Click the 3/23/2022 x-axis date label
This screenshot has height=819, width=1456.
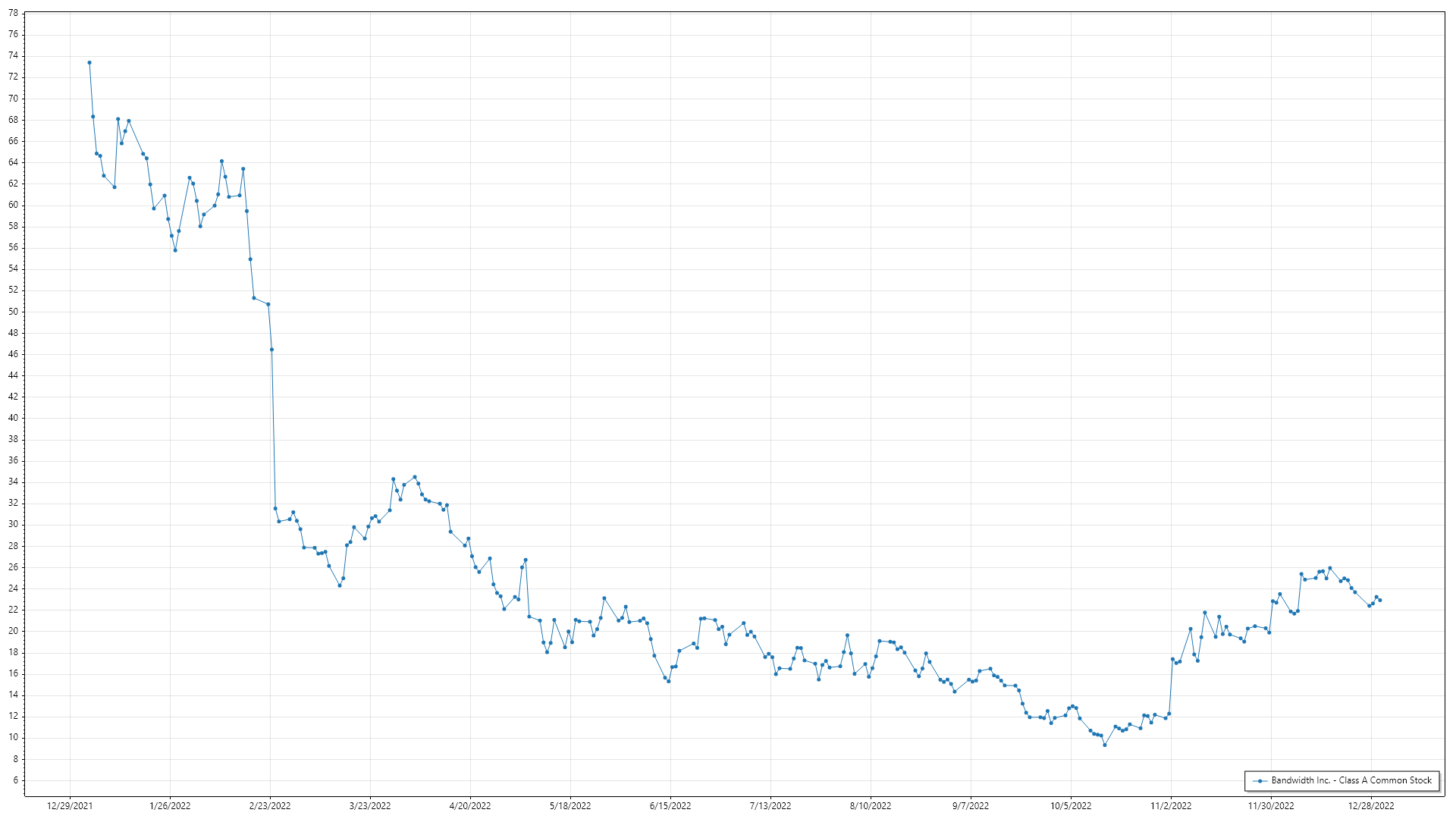point(370,806)
